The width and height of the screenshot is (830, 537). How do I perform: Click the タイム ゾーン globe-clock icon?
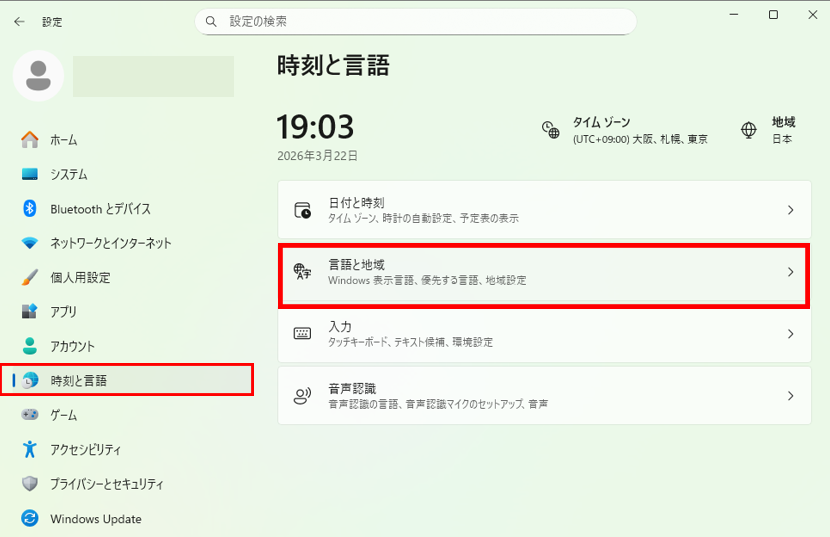tap(550, 130)
